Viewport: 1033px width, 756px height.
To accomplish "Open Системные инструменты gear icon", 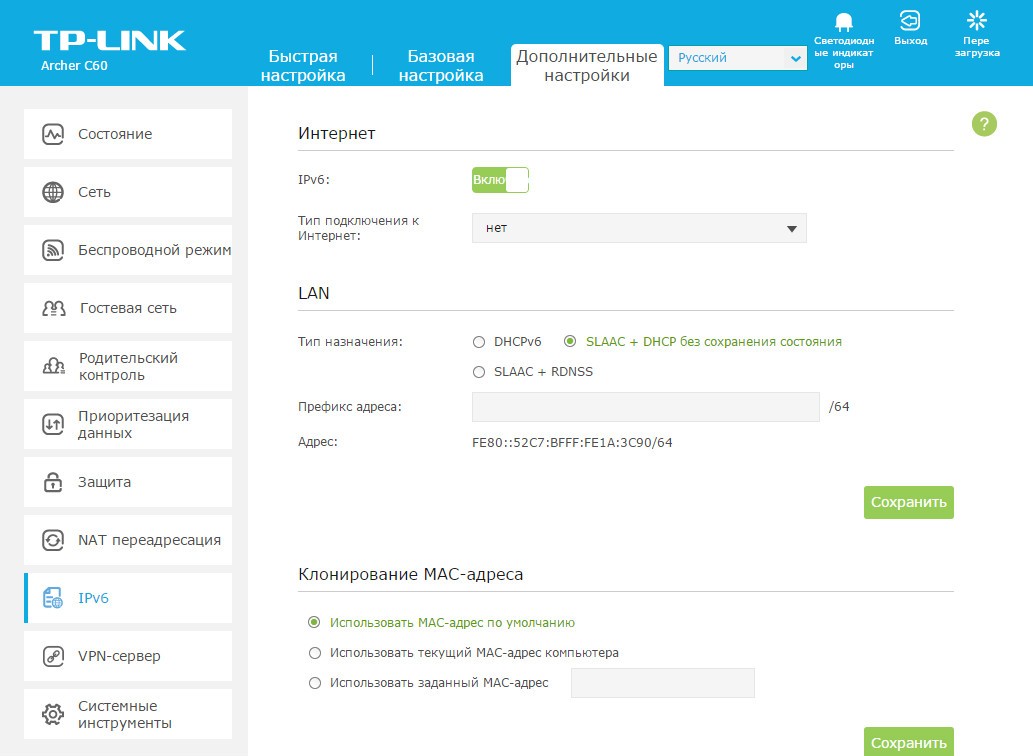I will point(53,714).
